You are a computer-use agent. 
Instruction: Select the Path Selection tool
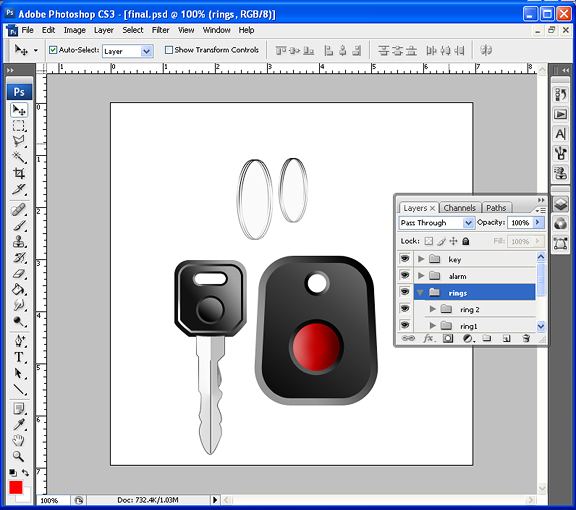point(19,373)
